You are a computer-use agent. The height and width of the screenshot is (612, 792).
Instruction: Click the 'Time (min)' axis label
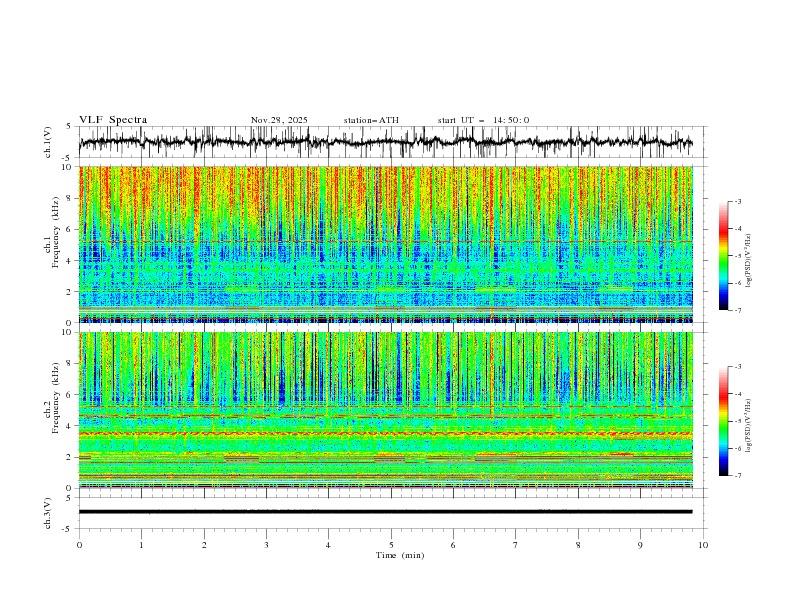(x=400, y=555)
